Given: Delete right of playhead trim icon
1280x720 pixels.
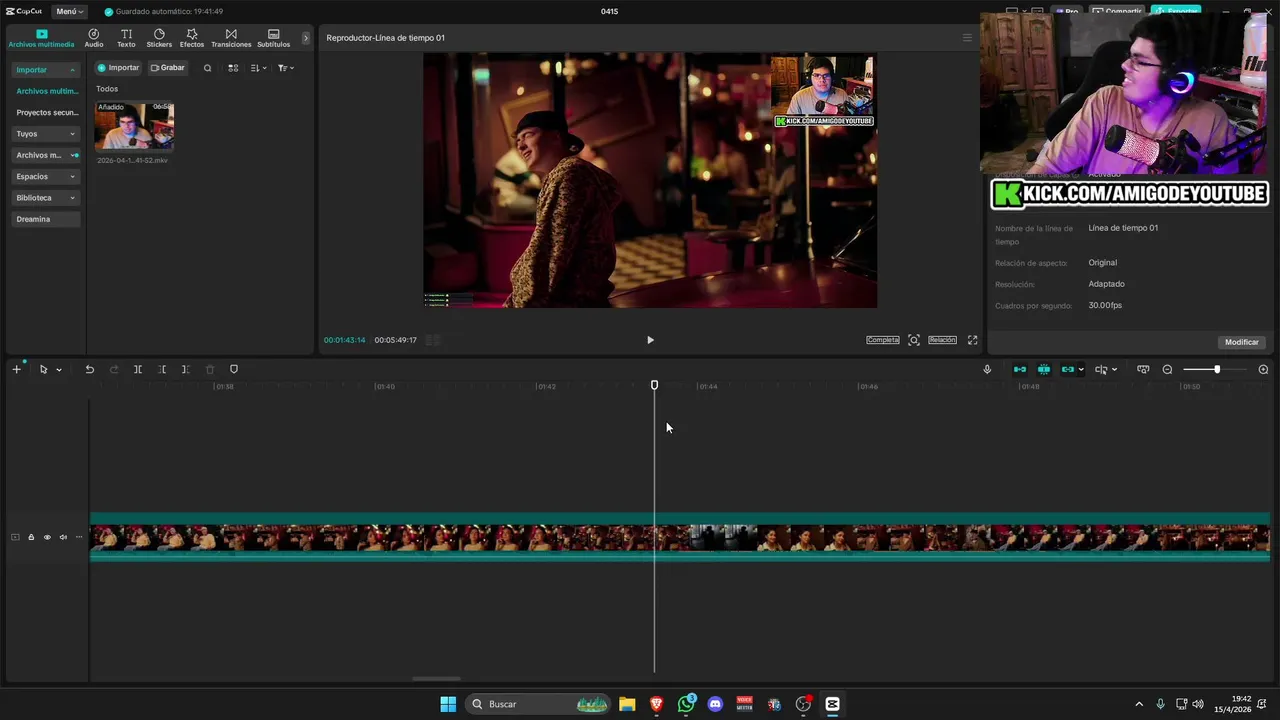Looking at the screenshot, I should (186, 369).
